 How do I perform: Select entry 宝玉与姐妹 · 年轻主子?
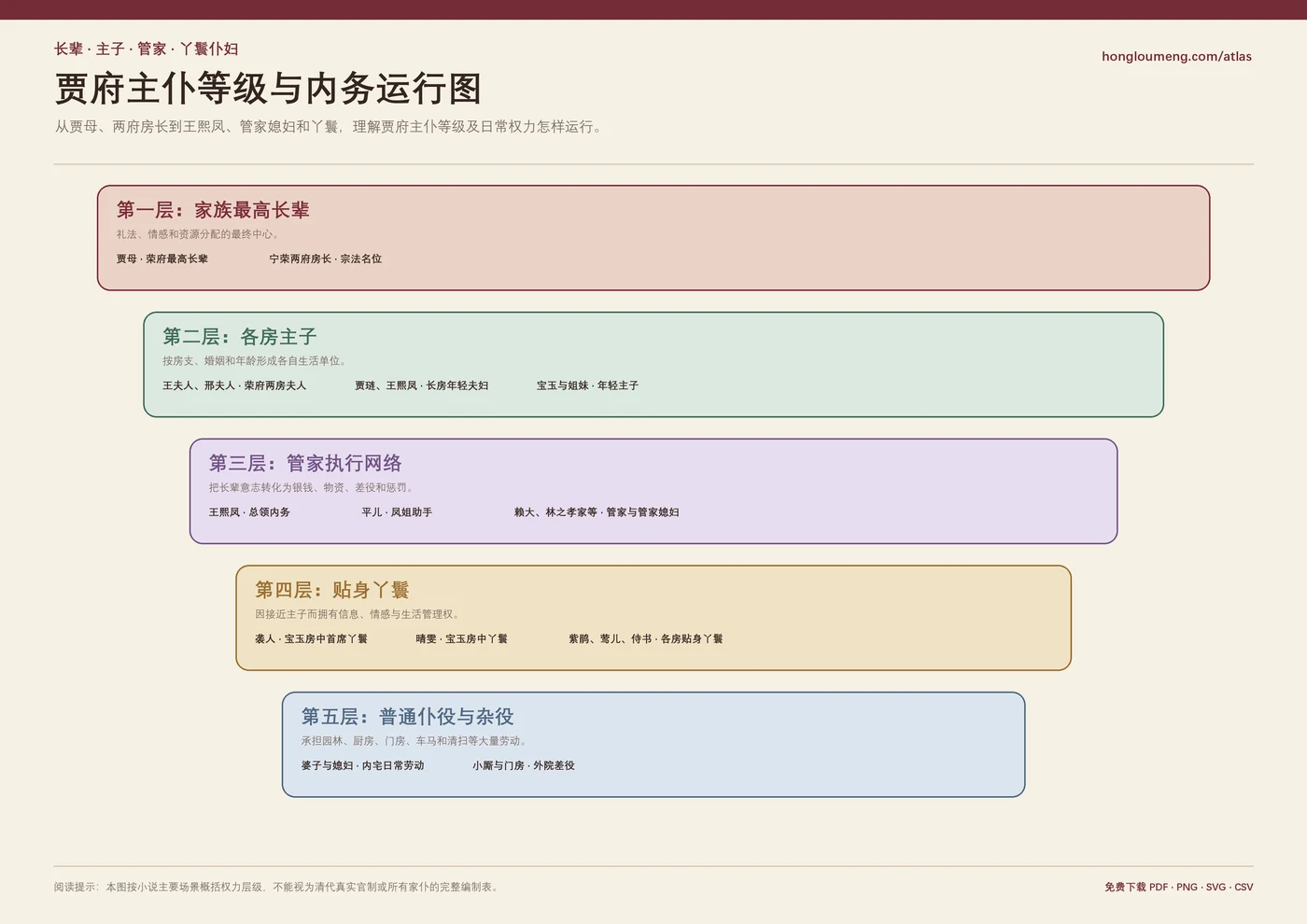point(587,385)
